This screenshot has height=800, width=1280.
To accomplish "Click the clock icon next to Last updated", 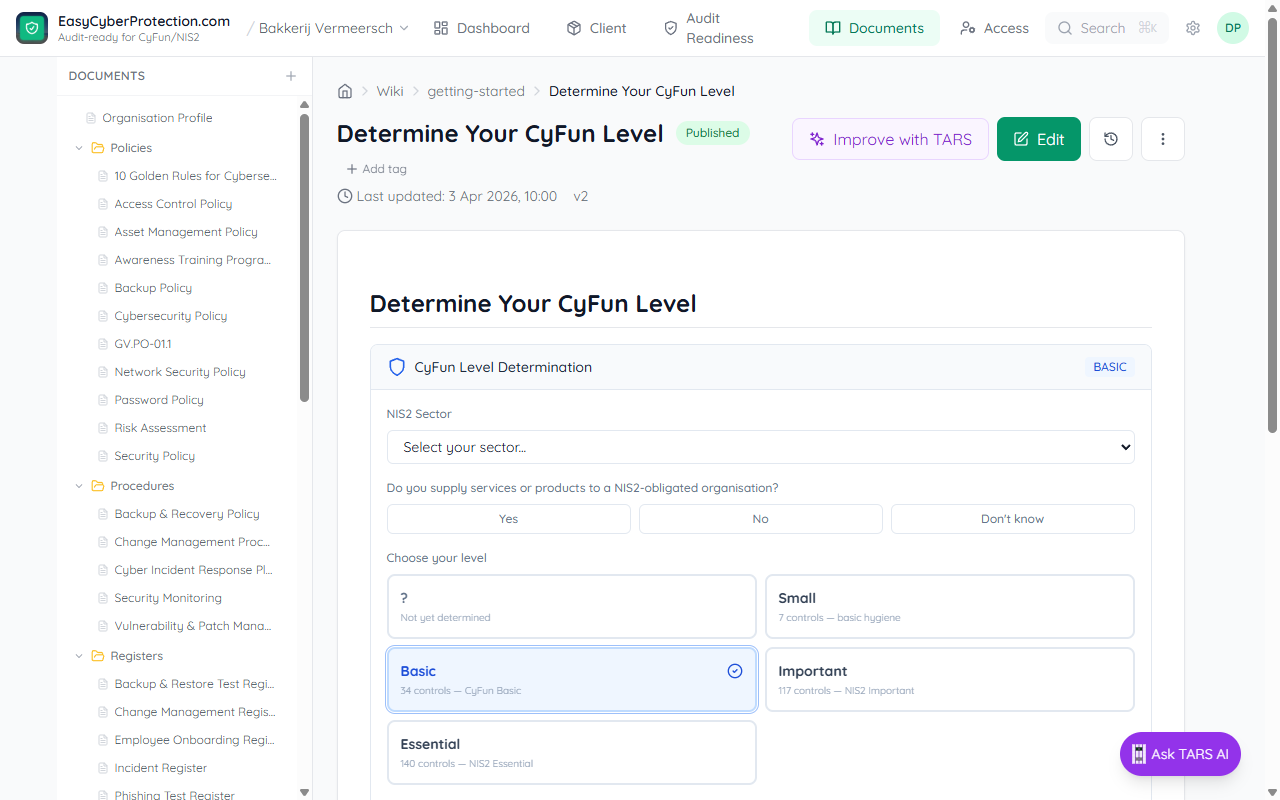I will (345, 196).
